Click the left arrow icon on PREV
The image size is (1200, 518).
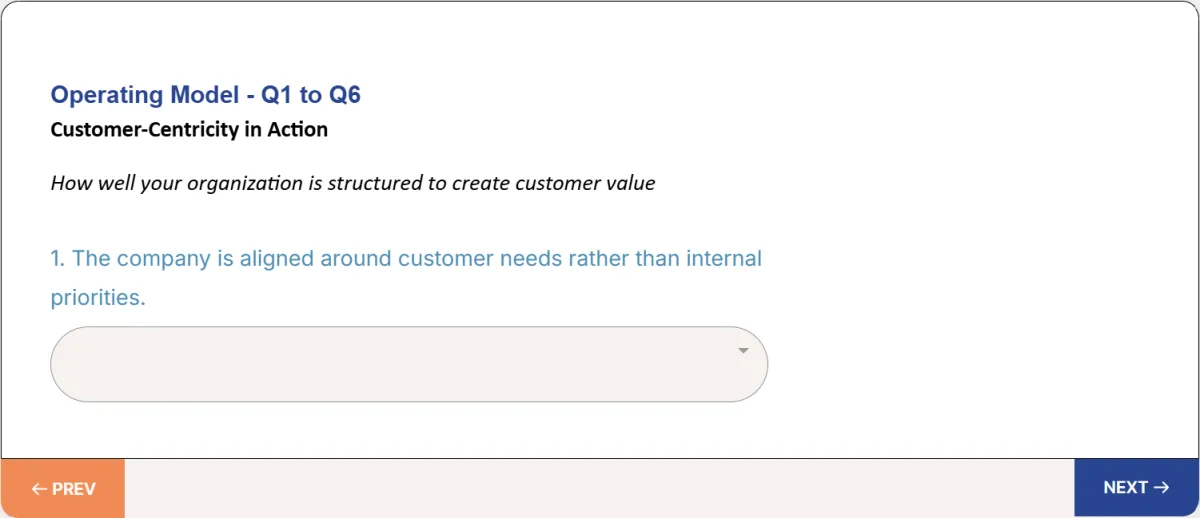pos(39,489)
